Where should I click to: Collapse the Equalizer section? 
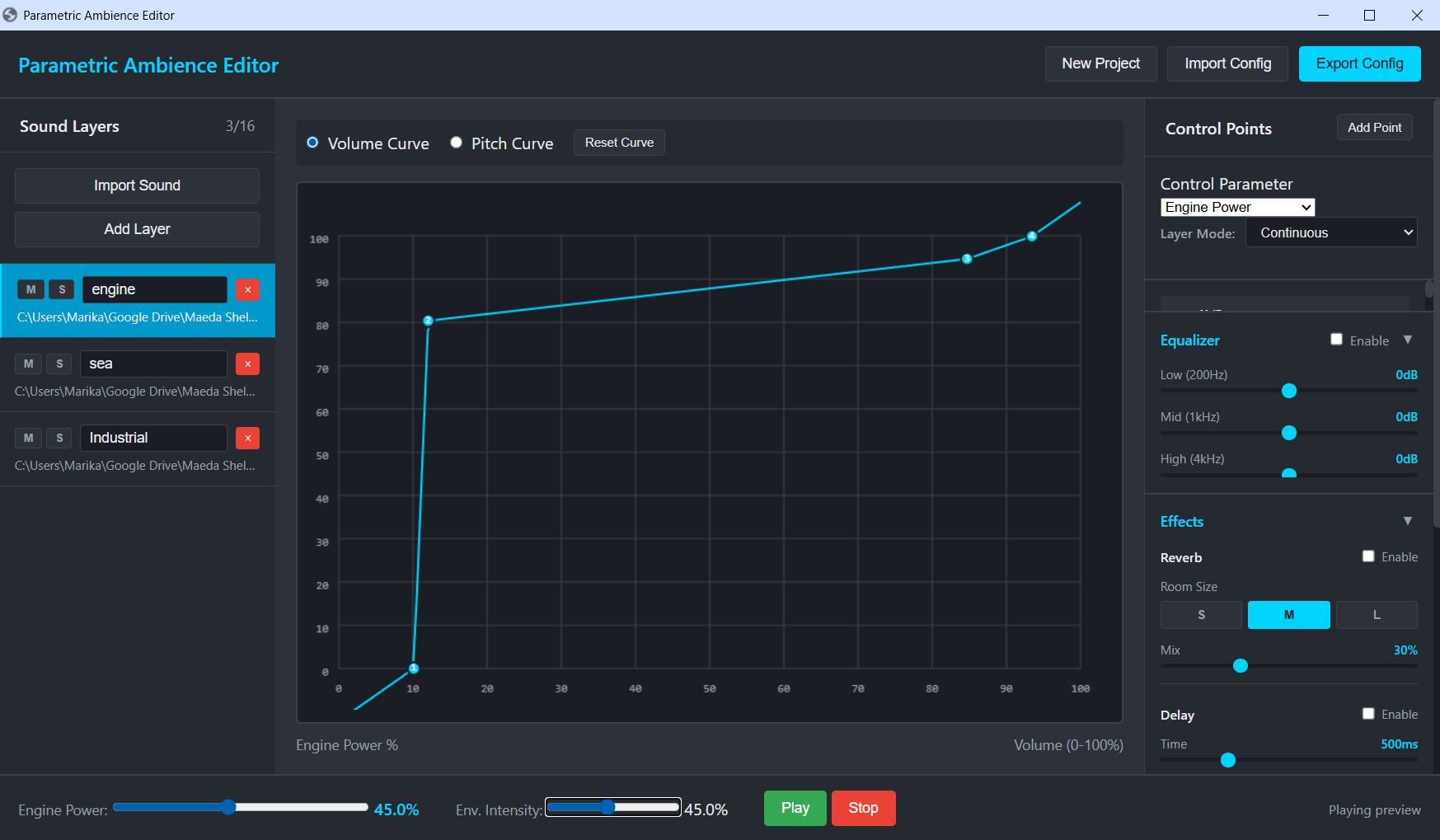1408,340
